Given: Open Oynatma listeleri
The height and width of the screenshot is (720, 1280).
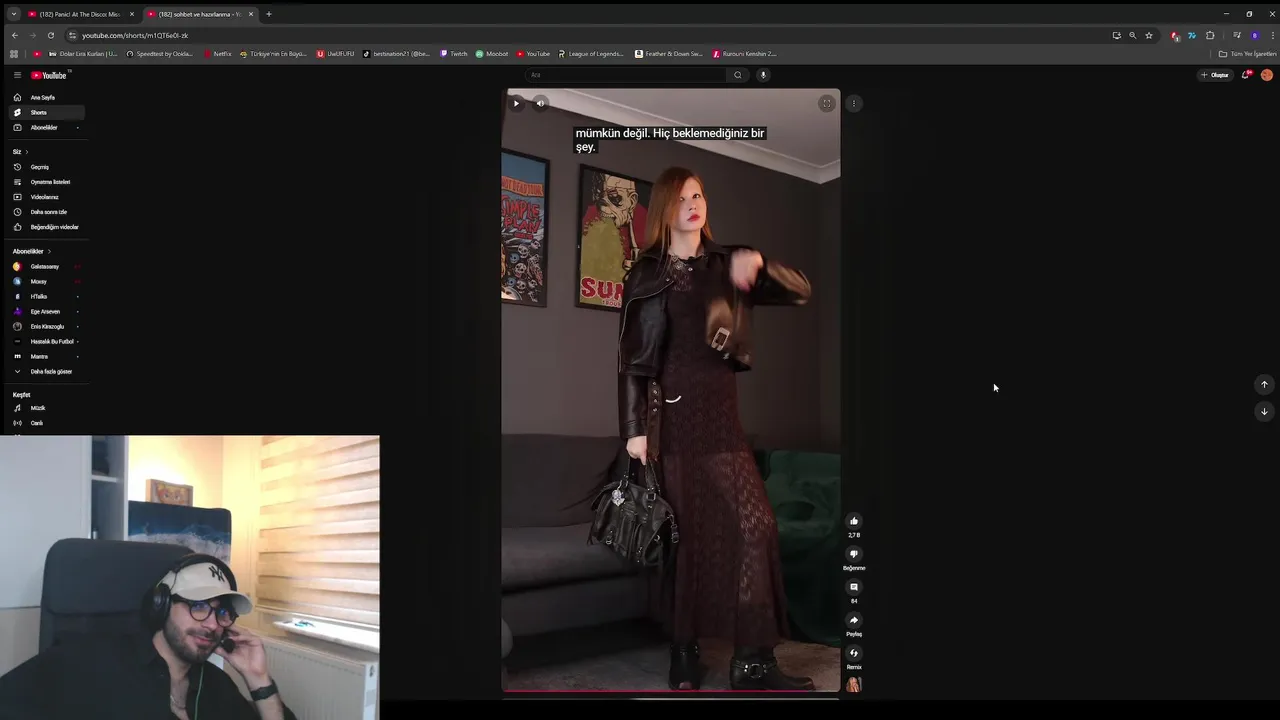Looking at the screenshot, I should tap(47, 182).
